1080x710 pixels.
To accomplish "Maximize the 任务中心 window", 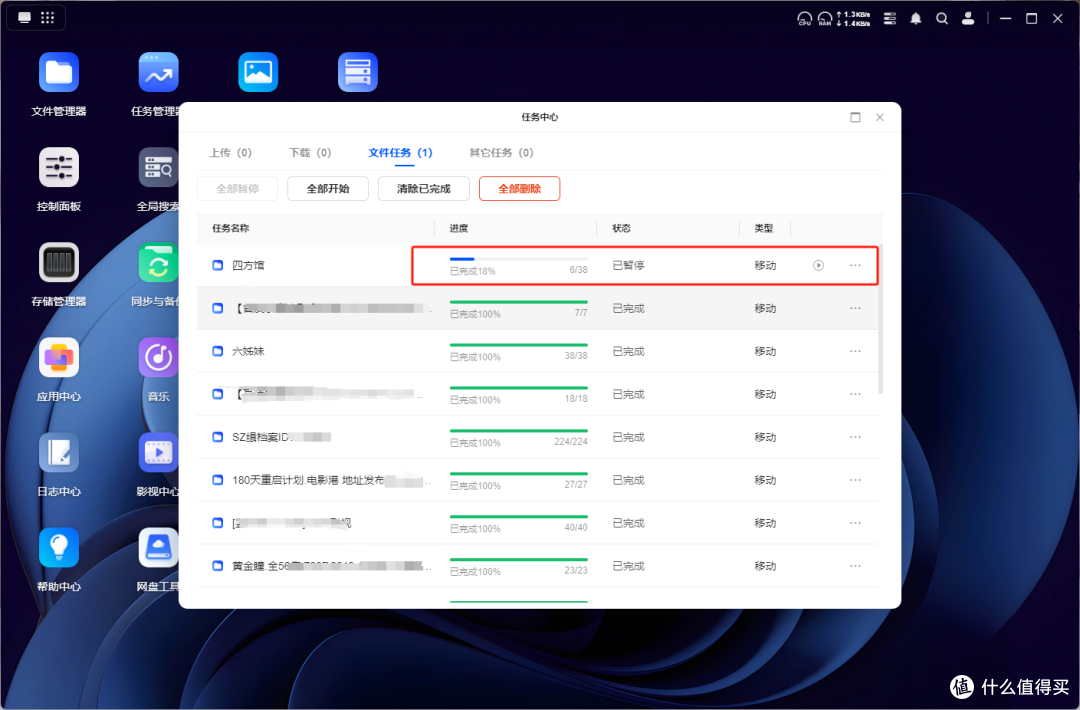I will 855,117.
